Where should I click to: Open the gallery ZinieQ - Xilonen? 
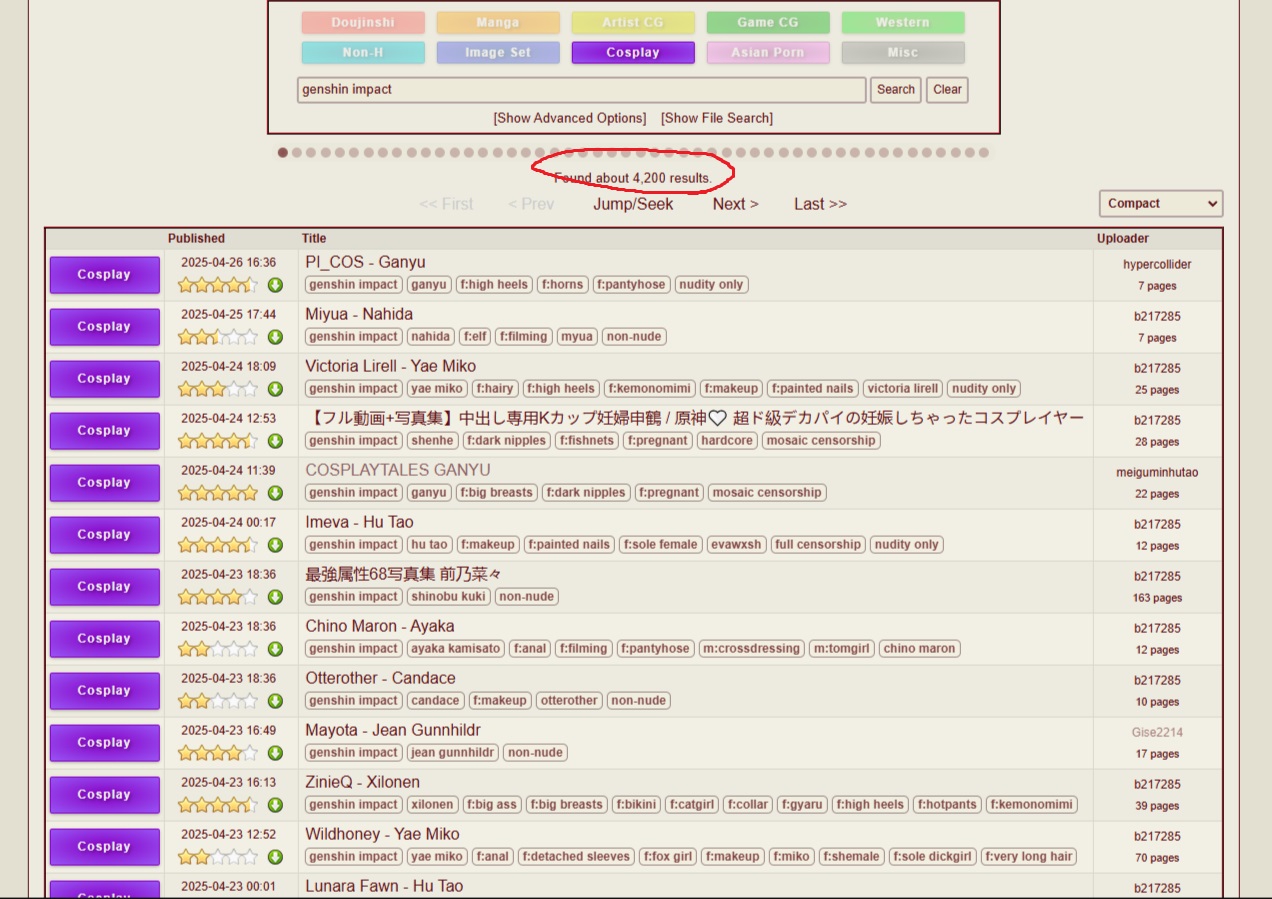pyautogui.click(x=363, y=782)
